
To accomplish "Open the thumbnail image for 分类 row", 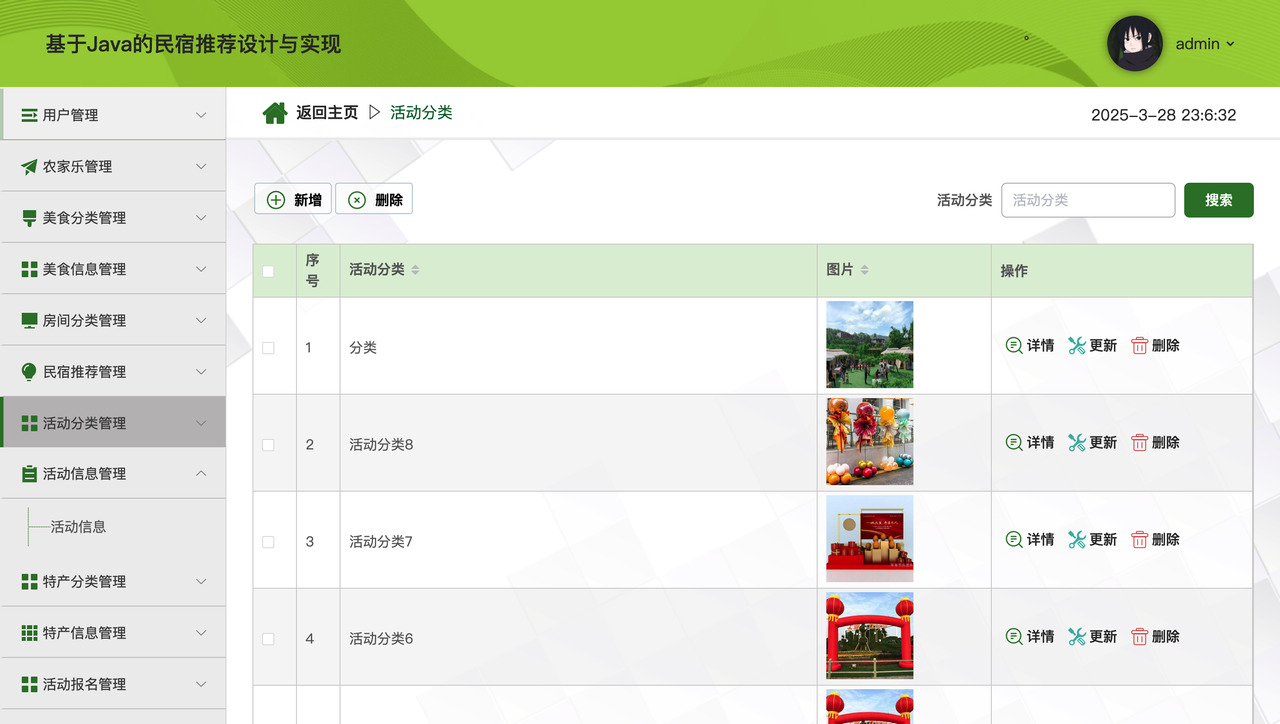I will click(x=869, y=345).
